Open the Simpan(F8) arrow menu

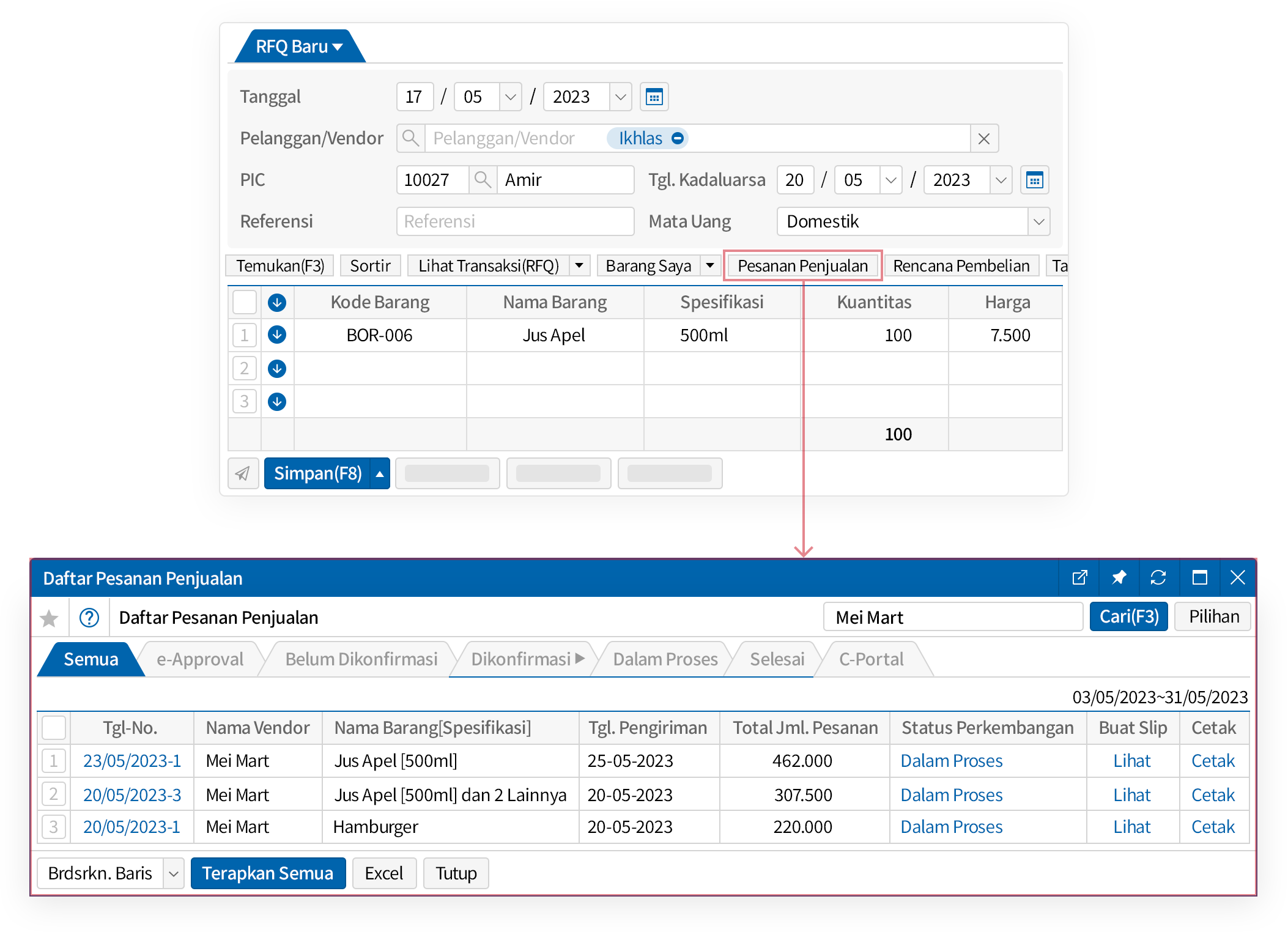click(x=380, y=473)
